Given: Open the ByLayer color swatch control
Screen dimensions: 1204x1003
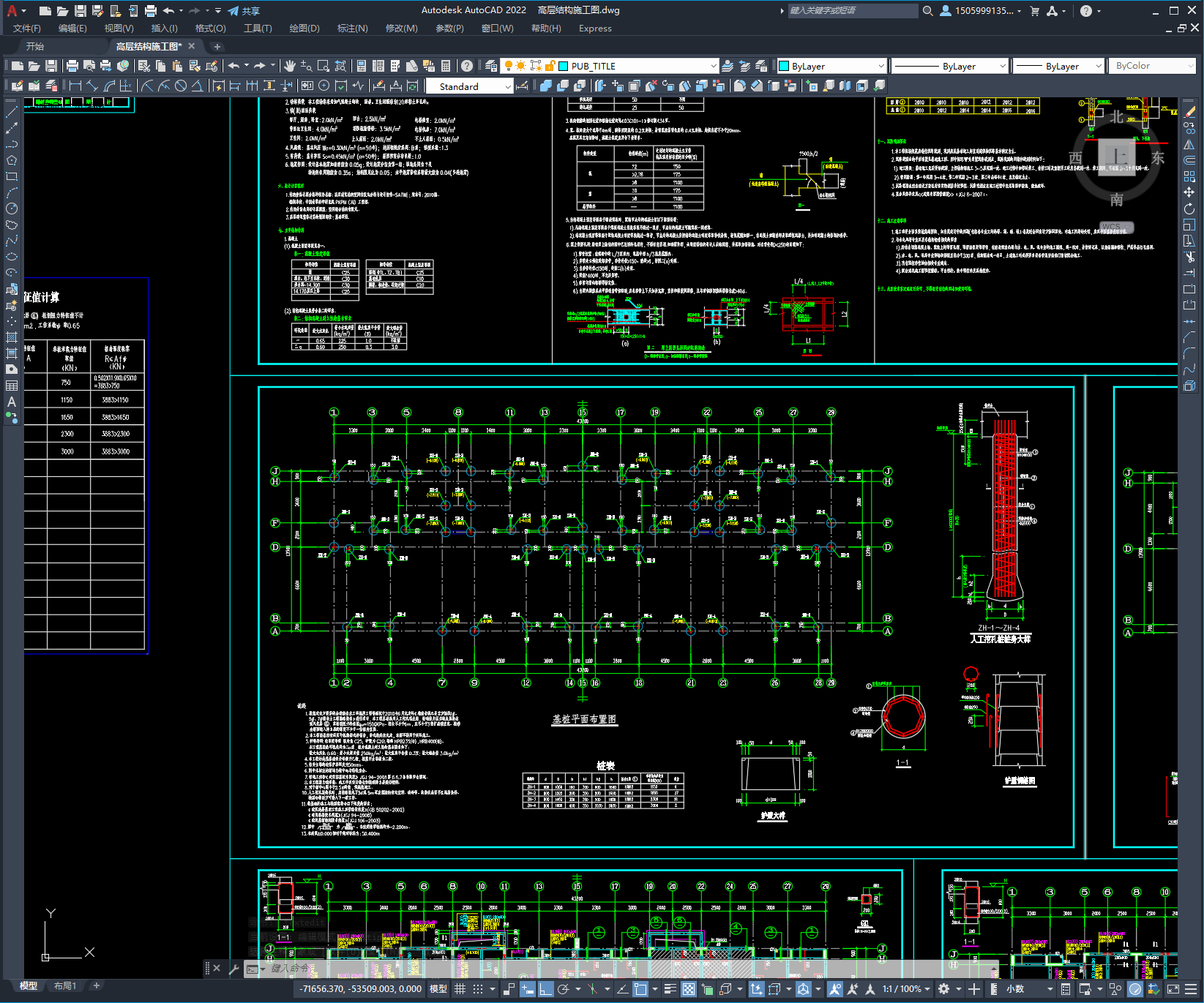Looking at the screenshot, I should point(832,66).
